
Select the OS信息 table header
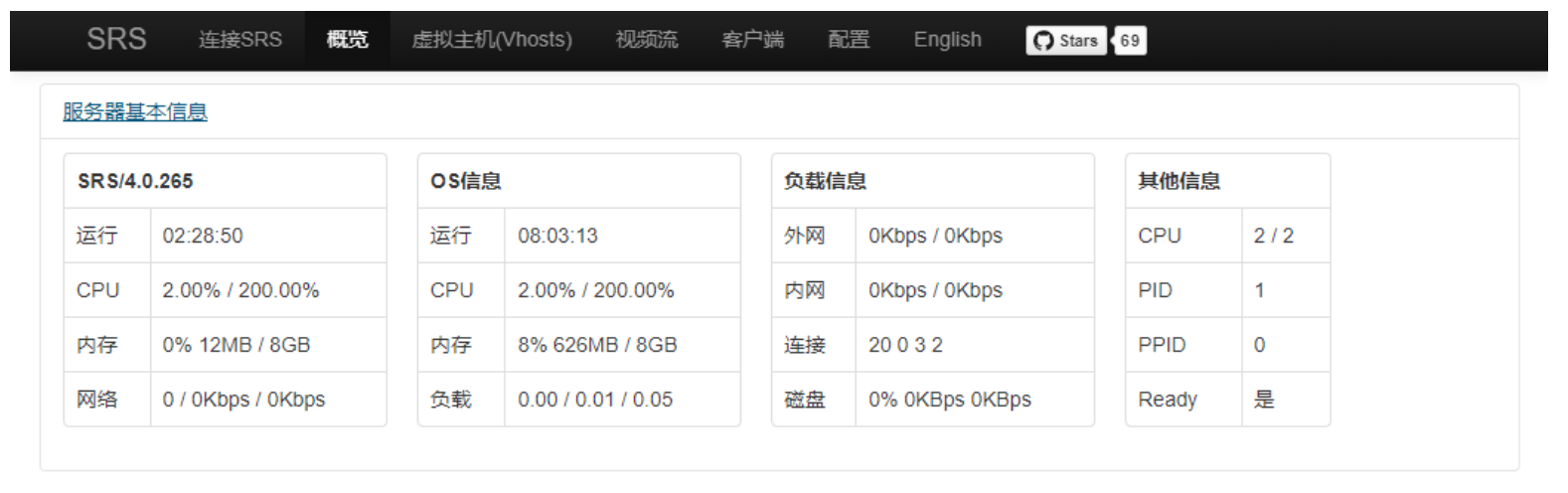point(465,181)
